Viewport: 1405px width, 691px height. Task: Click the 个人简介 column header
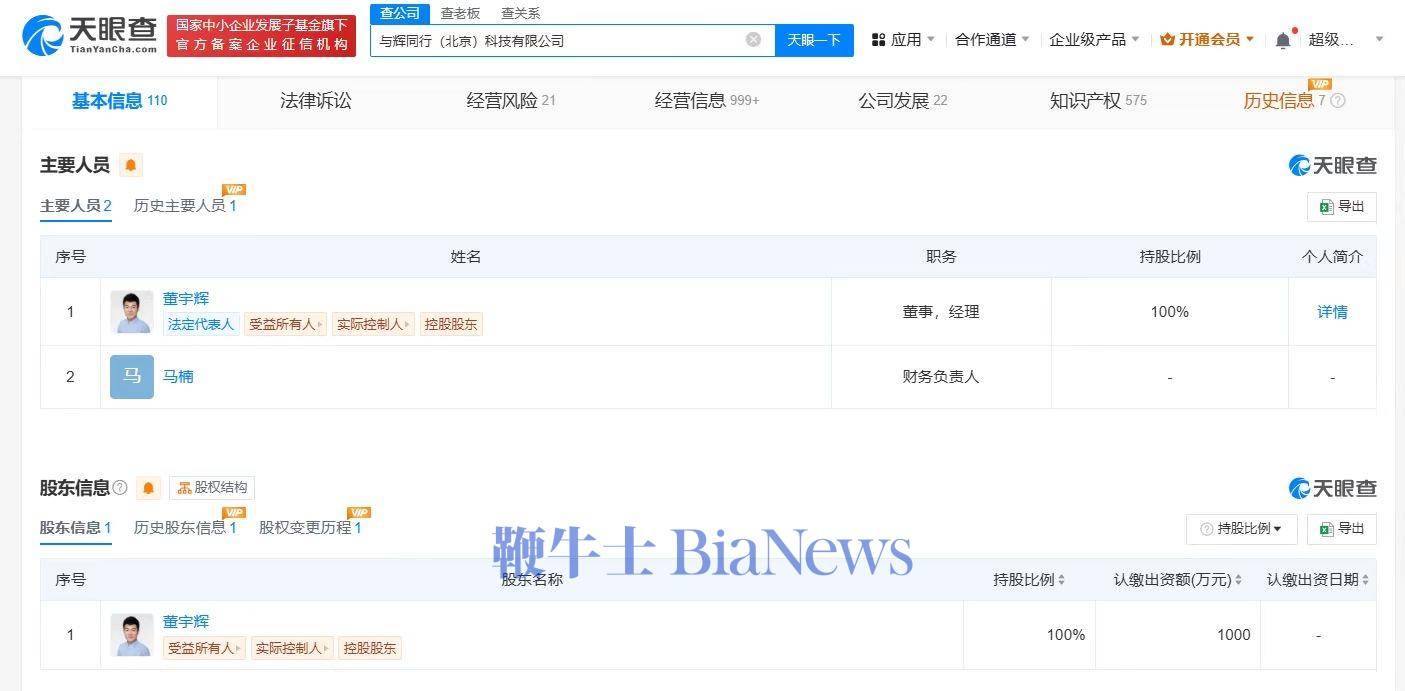[x=1332, y=257]
